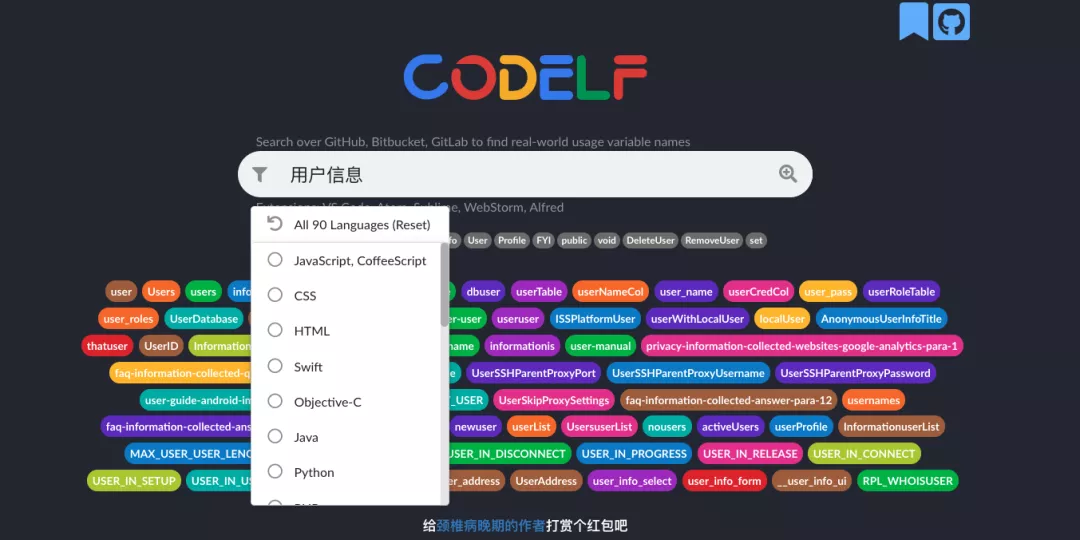Select the brown 'user' variable tag

tap(121, 291)
